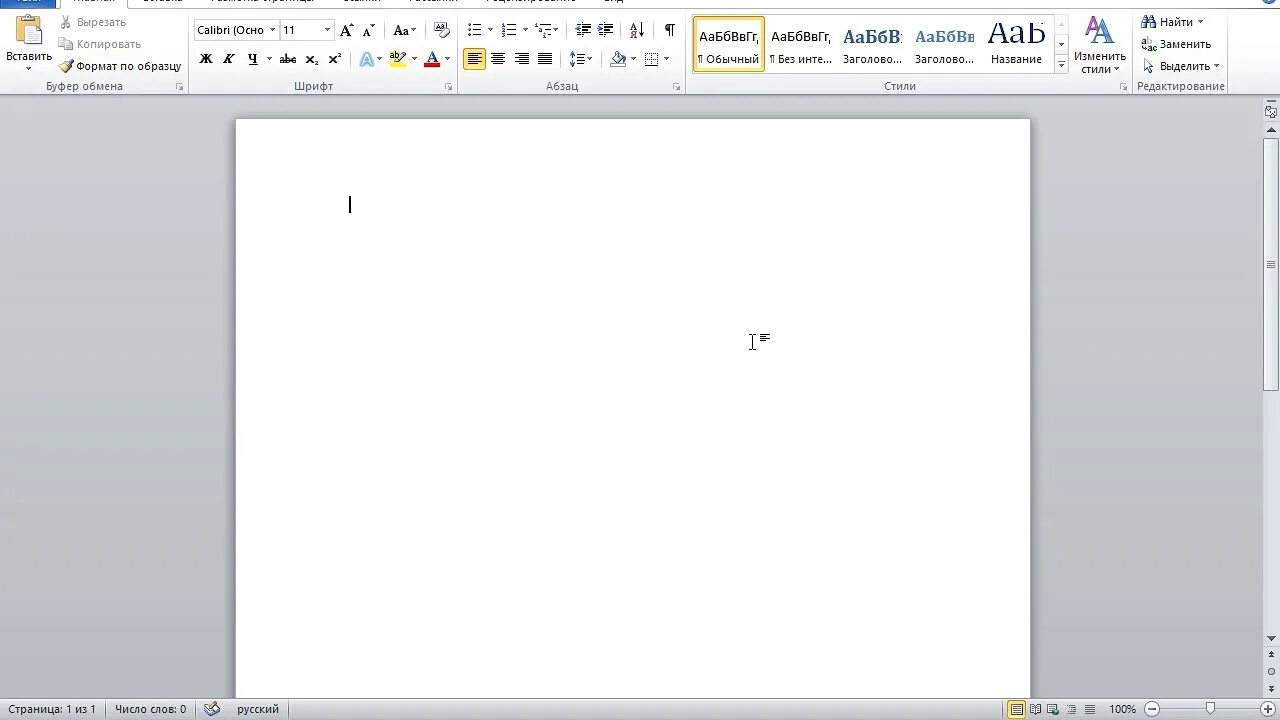Open the Изменить стили dropdown
Image resolution: width=1280 pixels, height=720 pixels.
point(1100,45)
